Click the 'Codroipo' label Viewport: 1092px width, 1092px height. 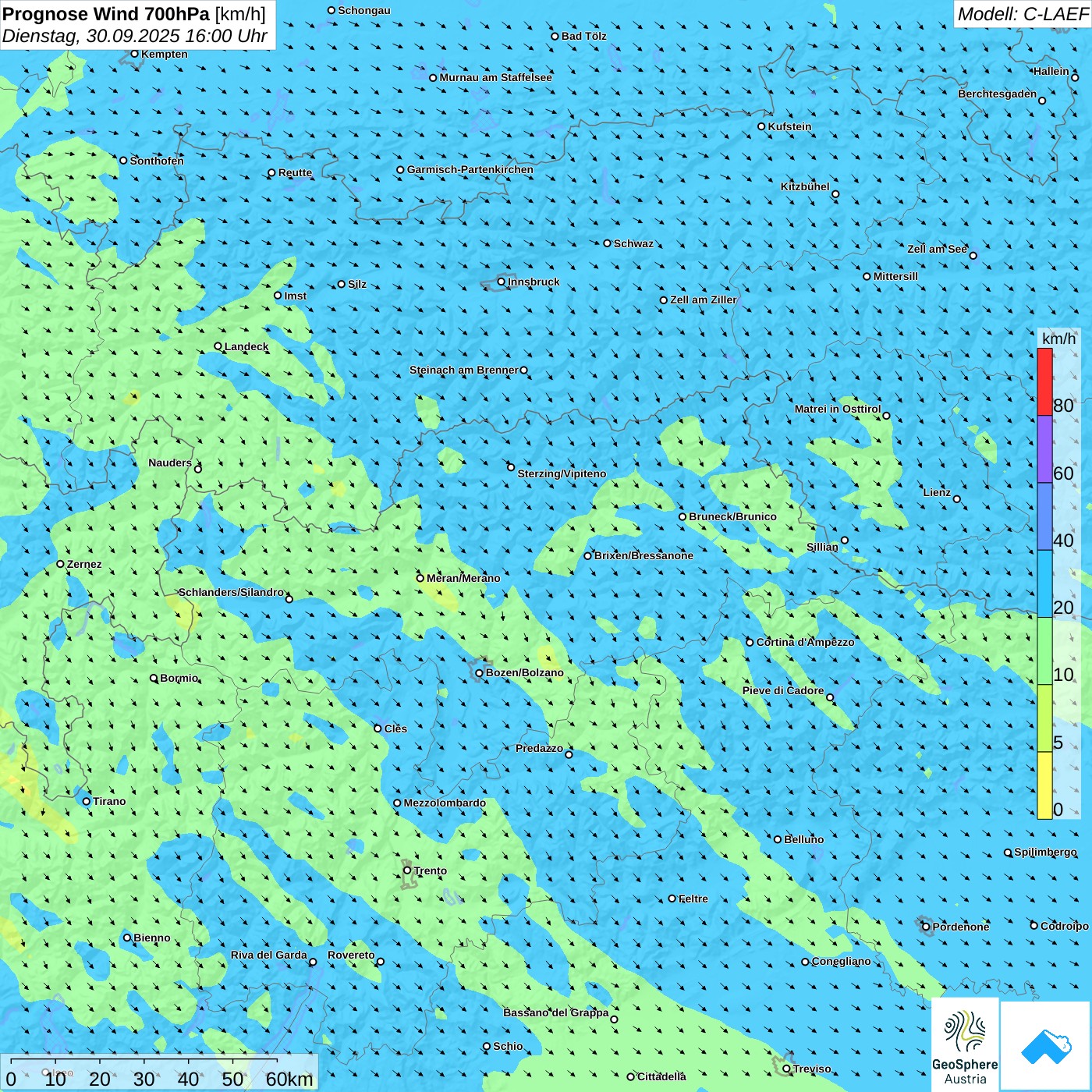coord(1065,926)
